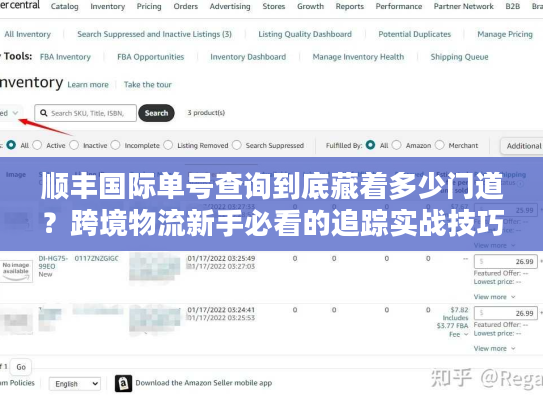The image size is (543, 408).
Task: Click the magnifier icon in search box
Action: (44, 113)
